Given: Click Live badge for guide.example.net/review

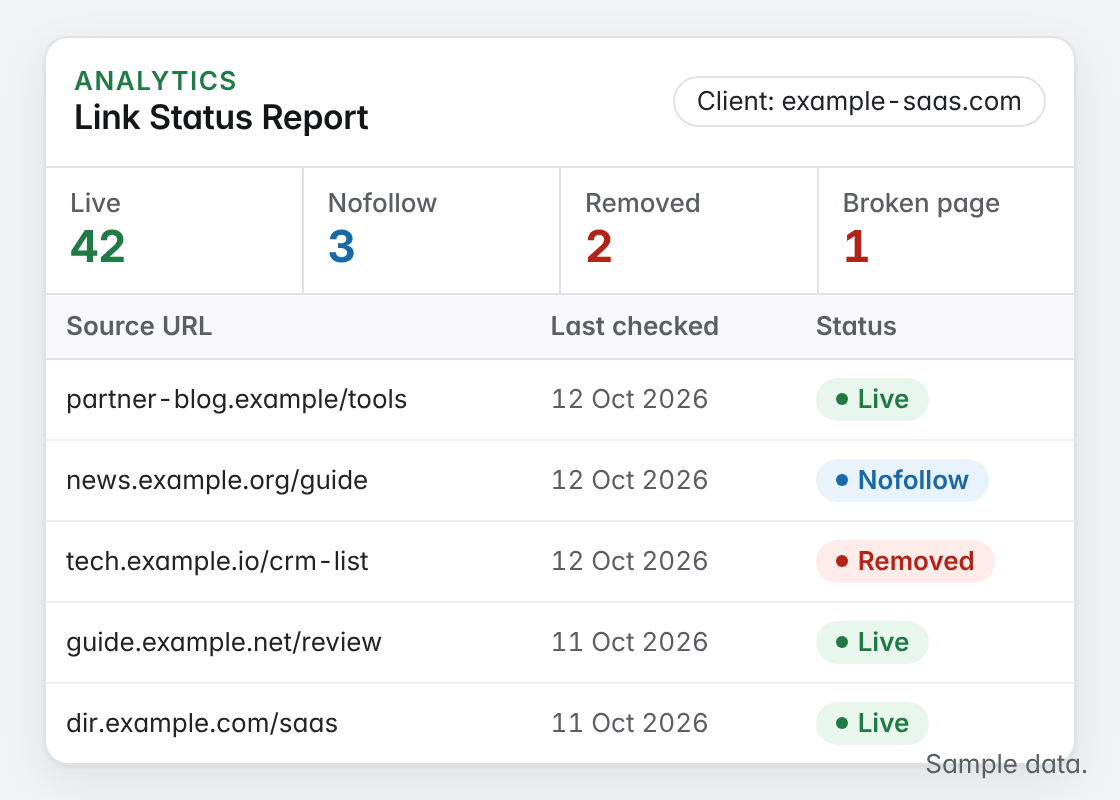Looking at the screenshot, I should coord(872,642).
